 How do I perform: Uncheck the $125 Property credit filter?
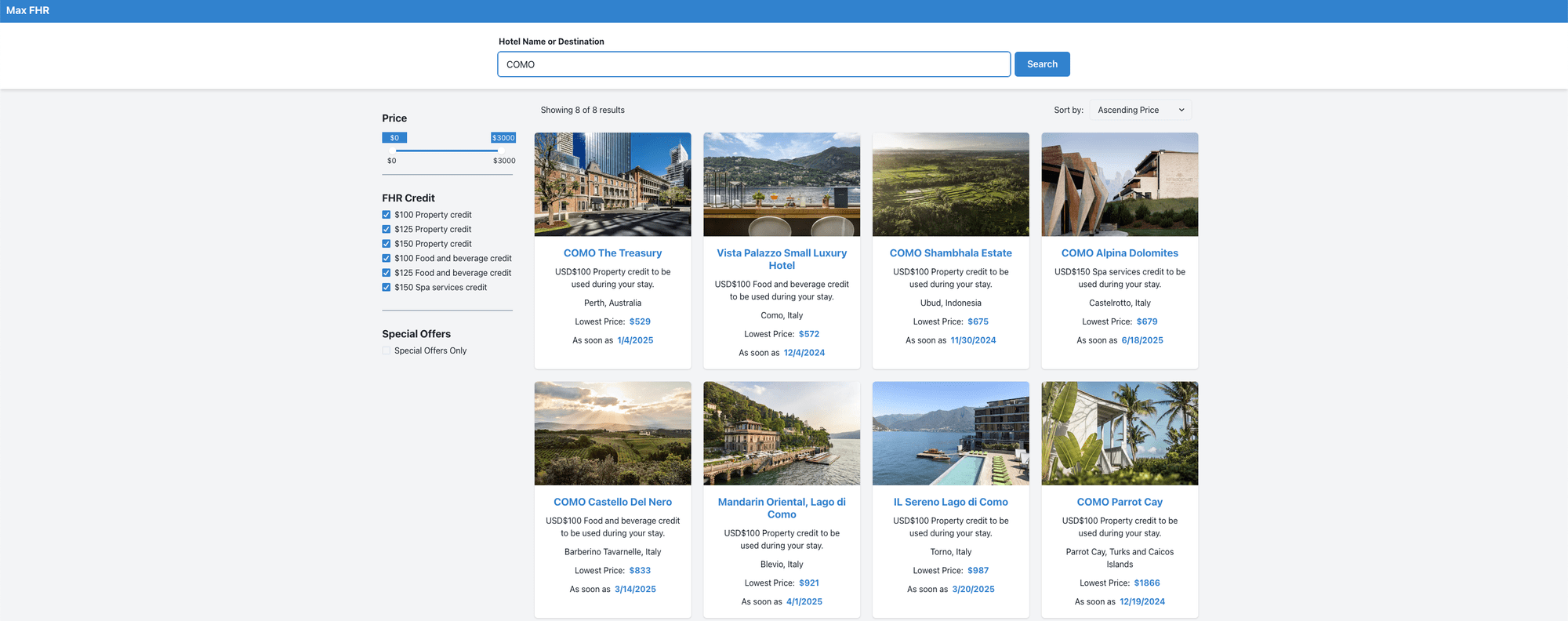(x=387, y=229)
